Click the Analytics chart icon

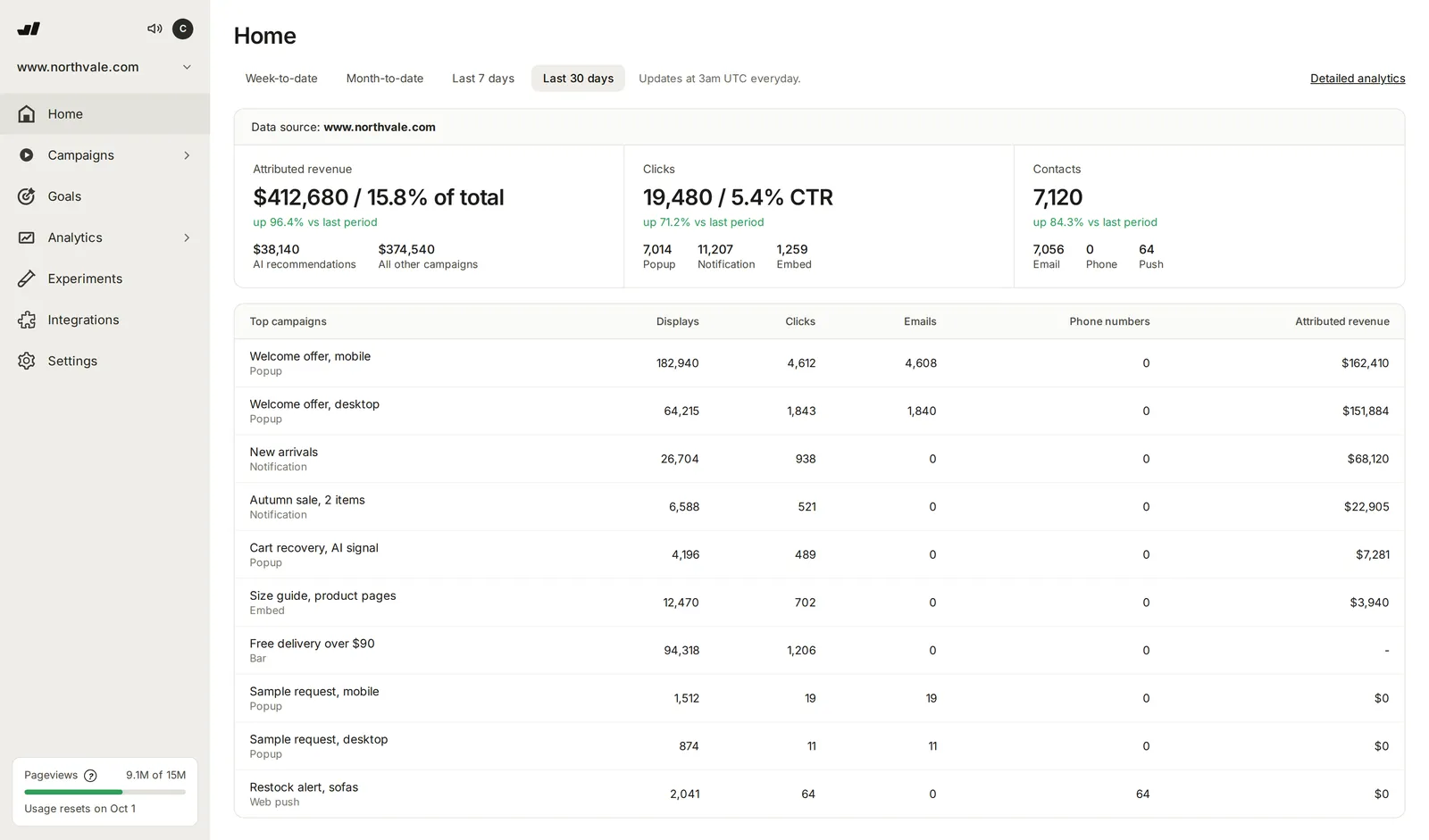click(x=27, y=237)
